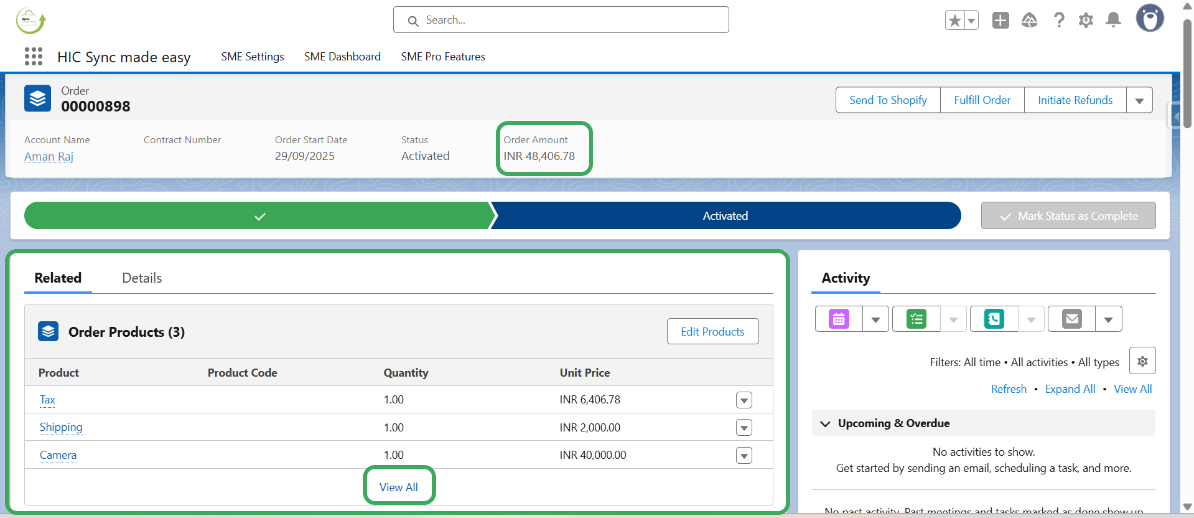
Task: Click Refresh in the Activity panel
Action: [x=1009, y=388]
